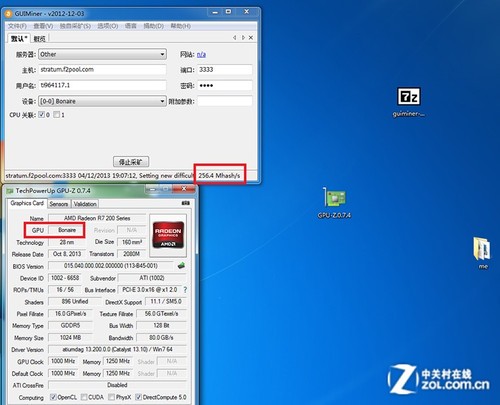This screenshot has height=405, width=500.
Task: Switch to the Sensors tab in GPU-Z
Action: coord(59,204)
